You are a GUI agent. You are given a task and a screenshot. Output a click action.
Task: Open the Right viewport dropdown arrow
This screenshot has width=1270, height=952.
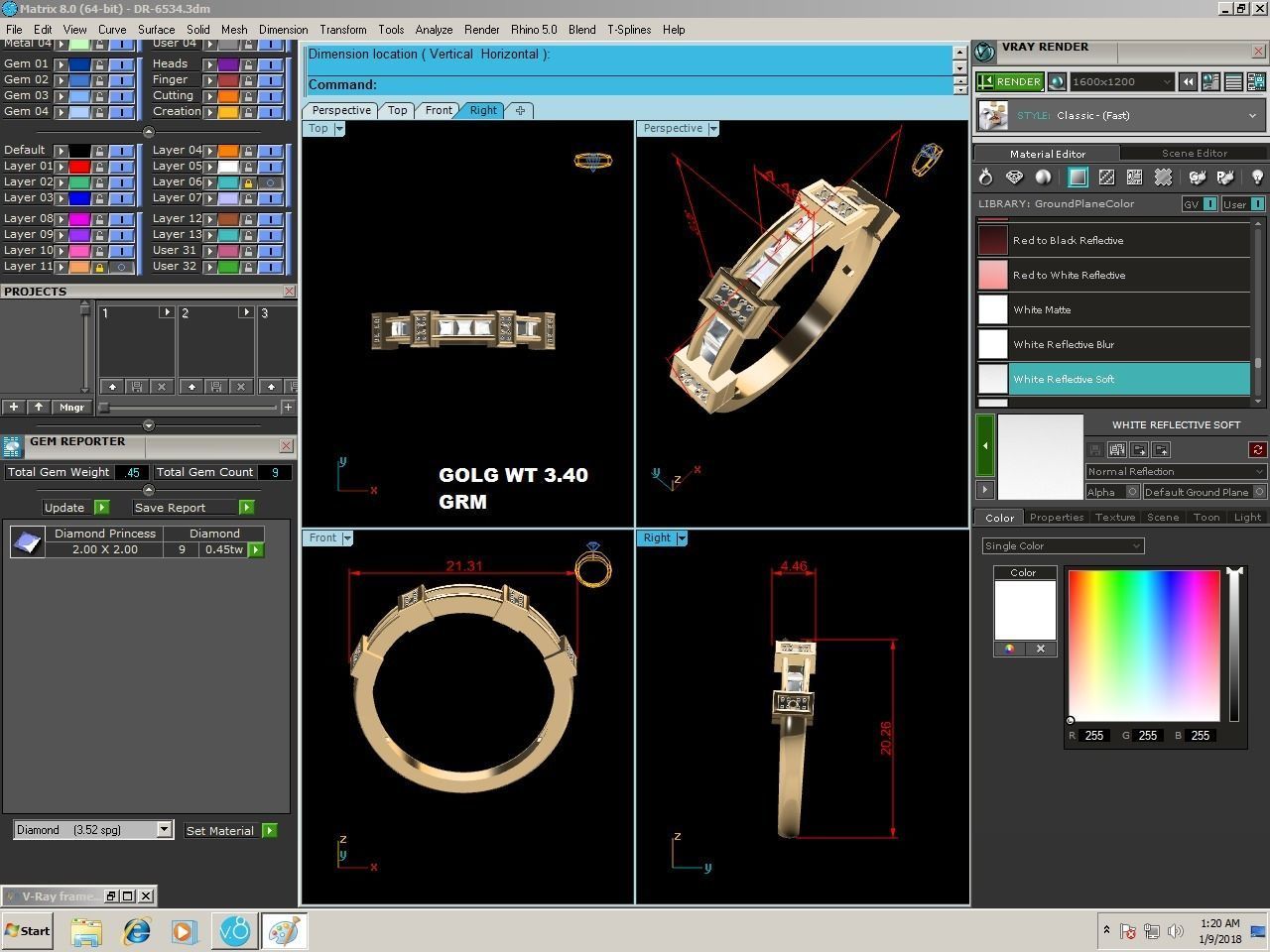(681, 538)
